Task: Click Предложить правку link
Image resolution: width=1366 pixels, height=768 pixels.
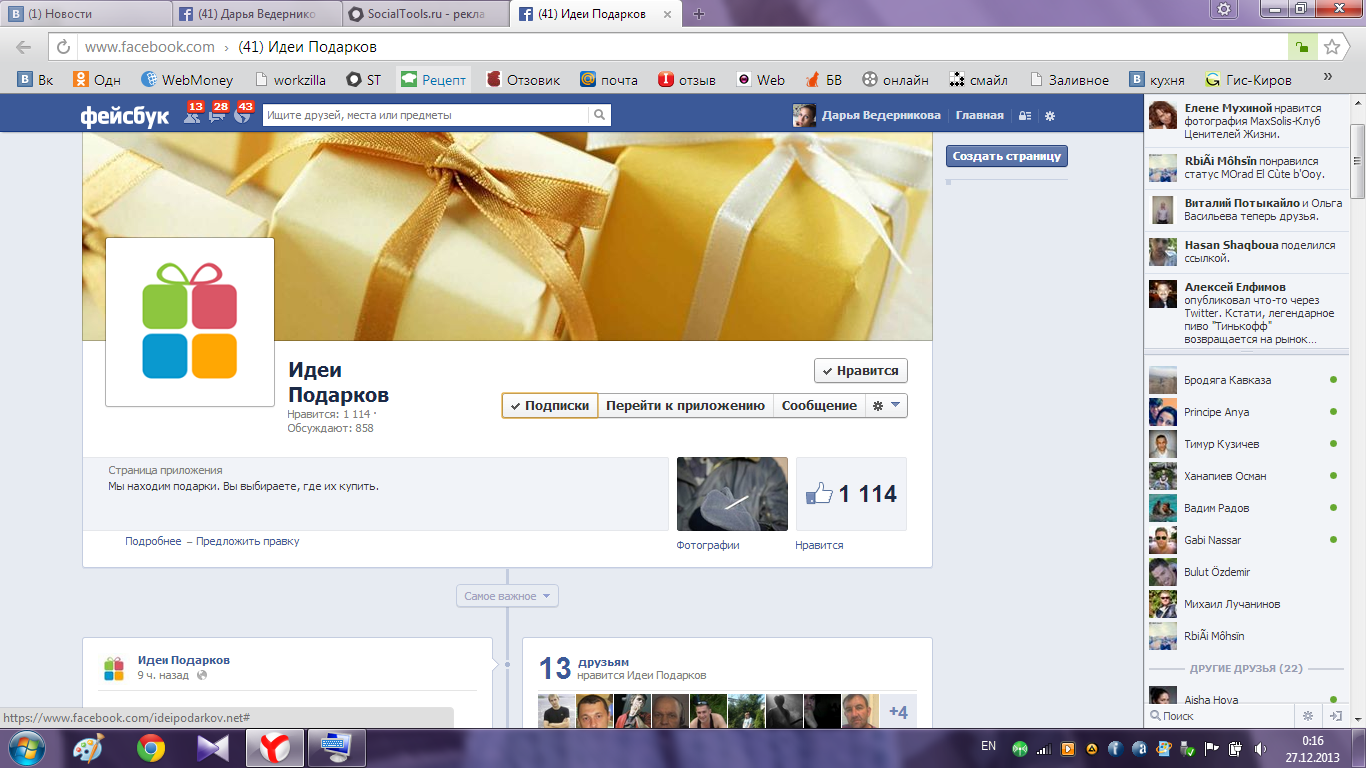Action: point(247,541)
